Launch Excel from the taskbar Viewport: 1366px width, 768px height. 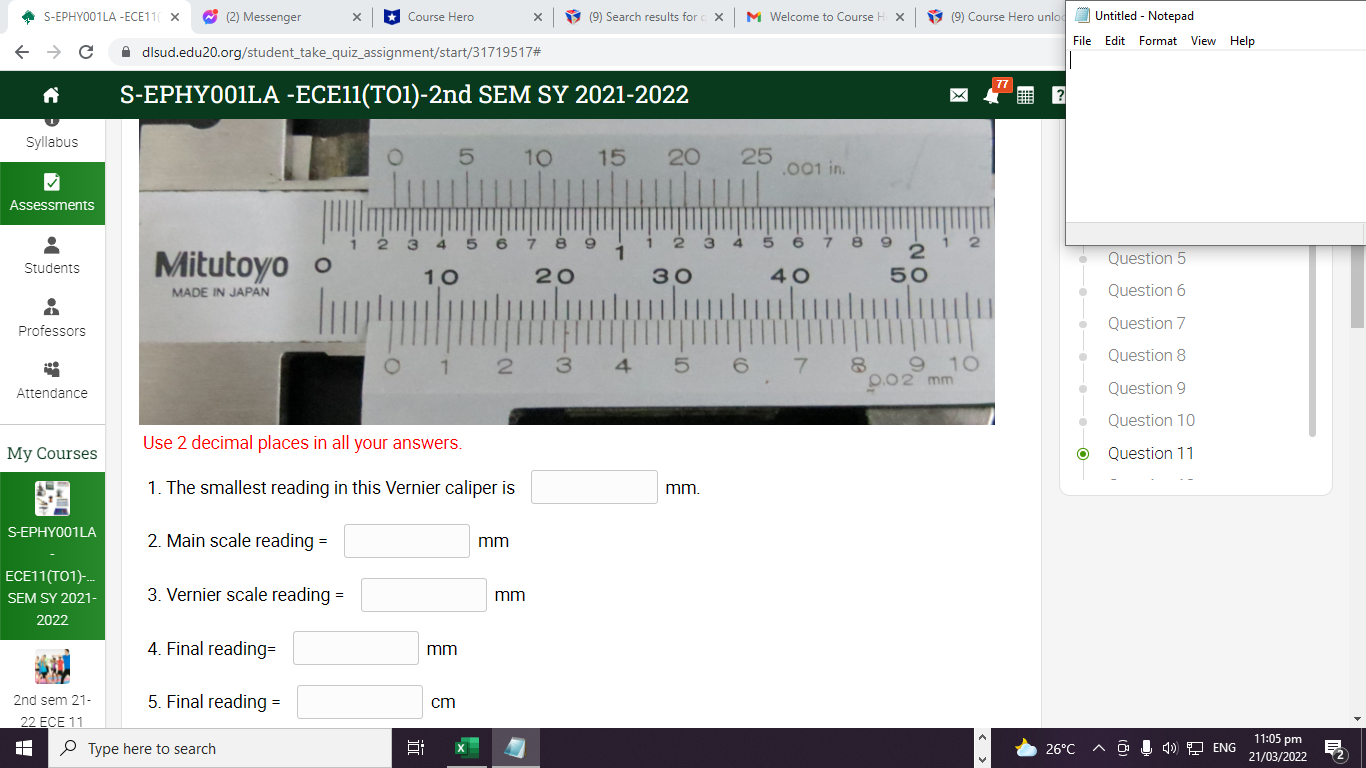point(466,747)
